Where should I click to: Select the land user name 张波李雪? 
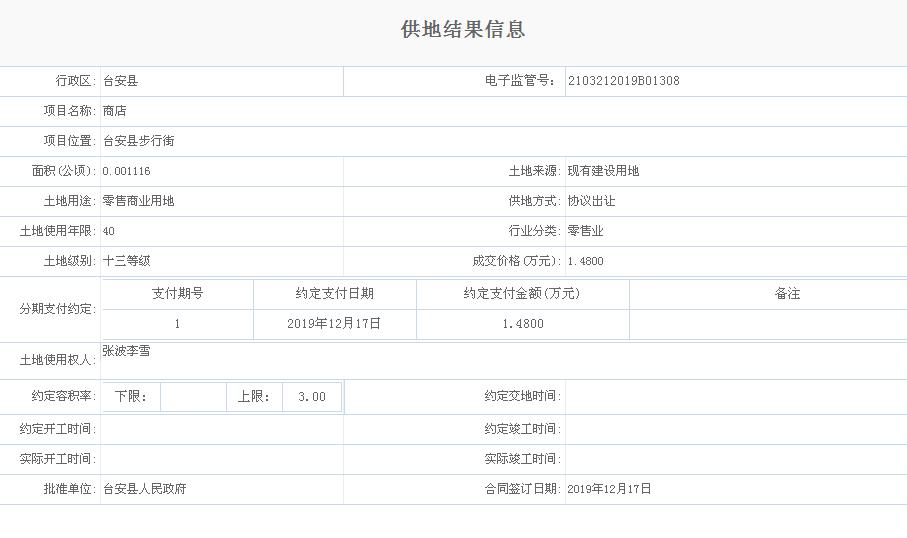(127, 351)
